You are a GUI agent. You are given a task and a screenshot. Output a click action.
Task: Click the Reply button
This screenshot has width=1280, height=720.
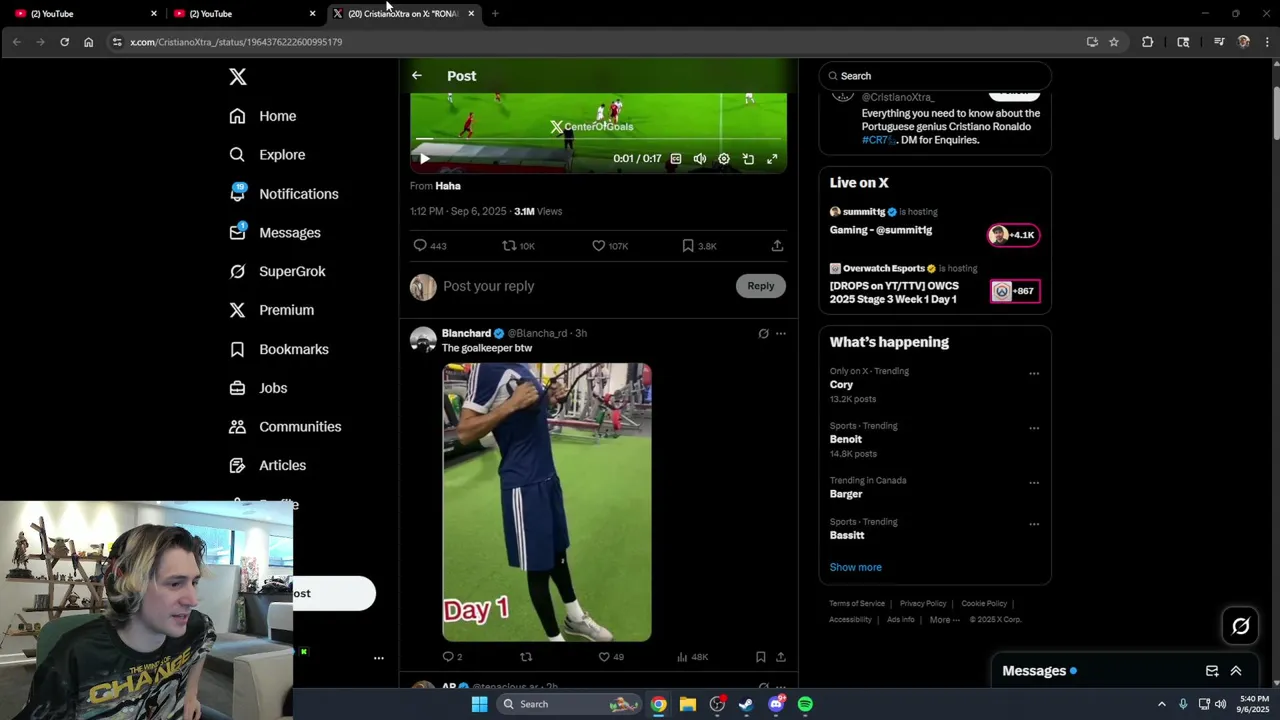point(761,286)
